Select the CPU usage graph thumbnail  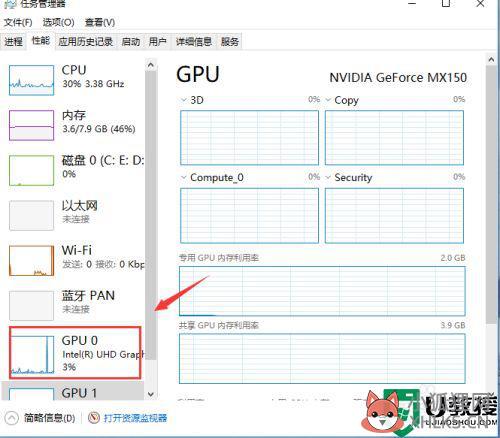pyautogui.click(x=31, y=80)
